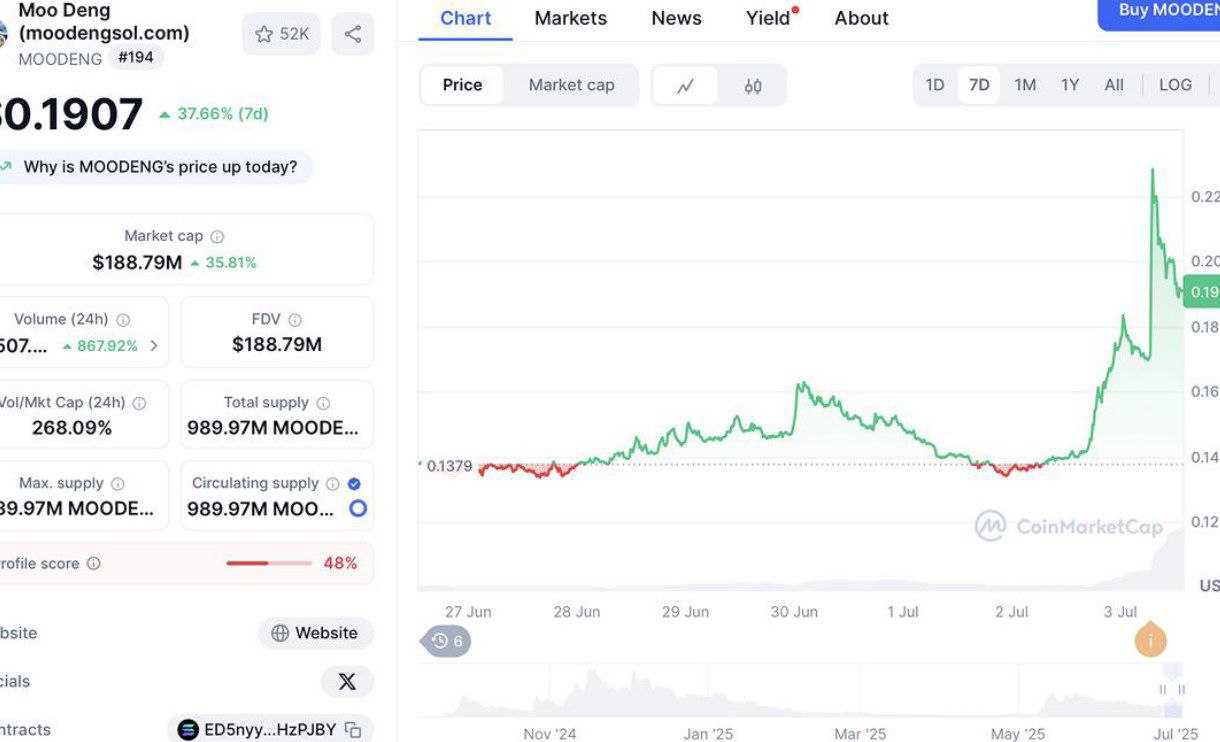Click the Profile score progress bar
The image size is (1220, 742).
tap(270, 564)
